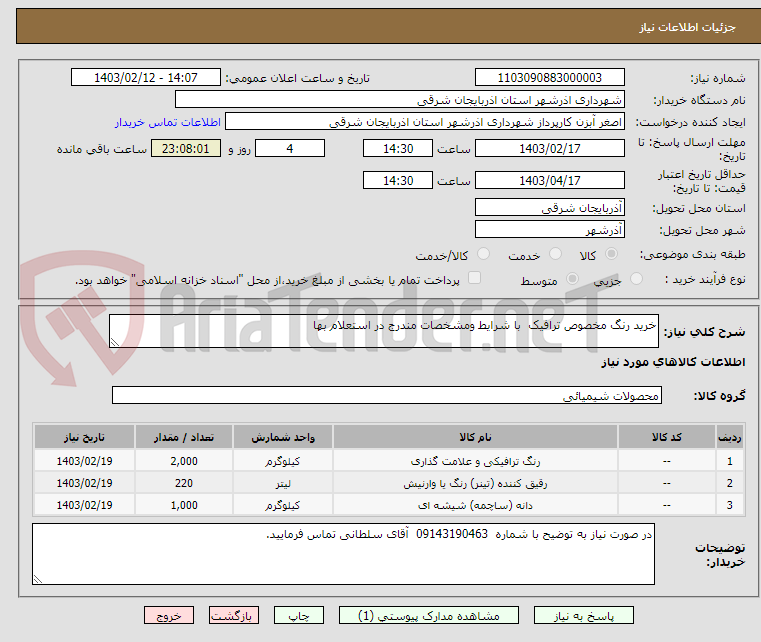Click the نام دستگاه خریدار field
The width and height of the screenshot is (761, 642).
click(x=399, y=99)
